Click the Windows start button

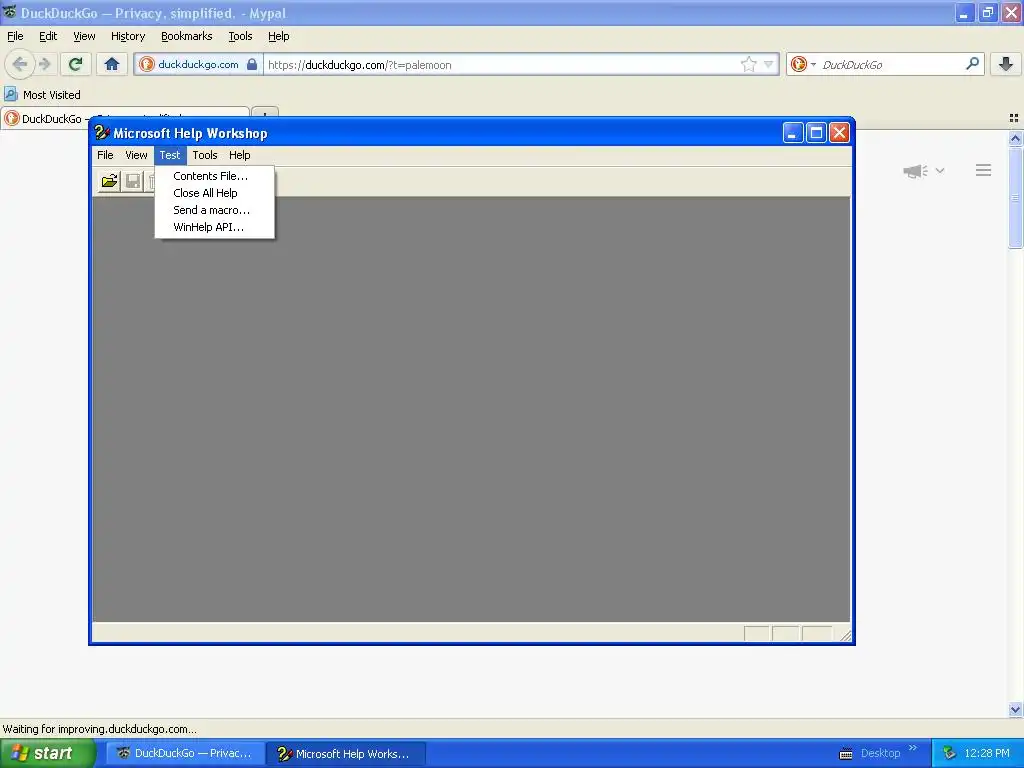tap(46, 753)
